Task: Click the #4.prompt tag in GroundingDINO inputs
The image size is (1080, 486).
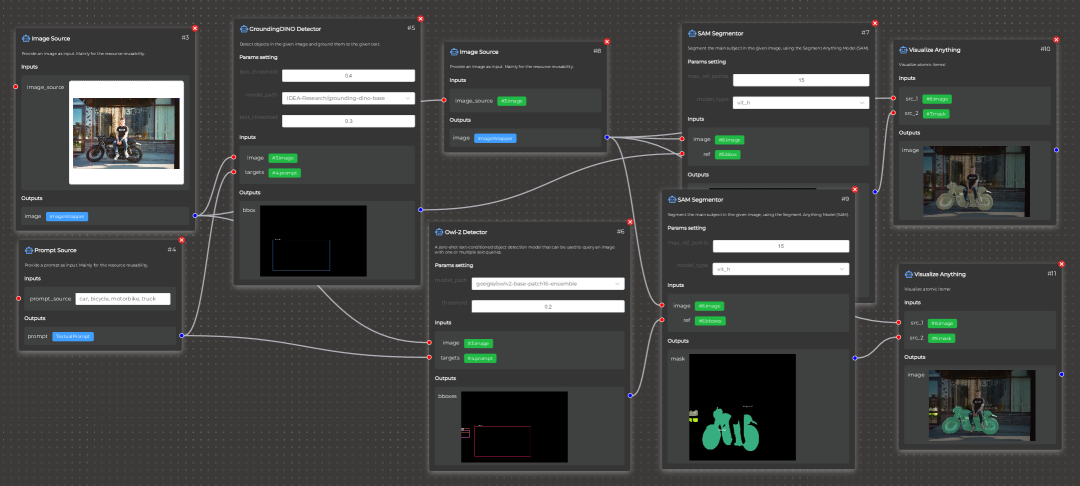Action: pyautogui.click(x=285, y=173)
